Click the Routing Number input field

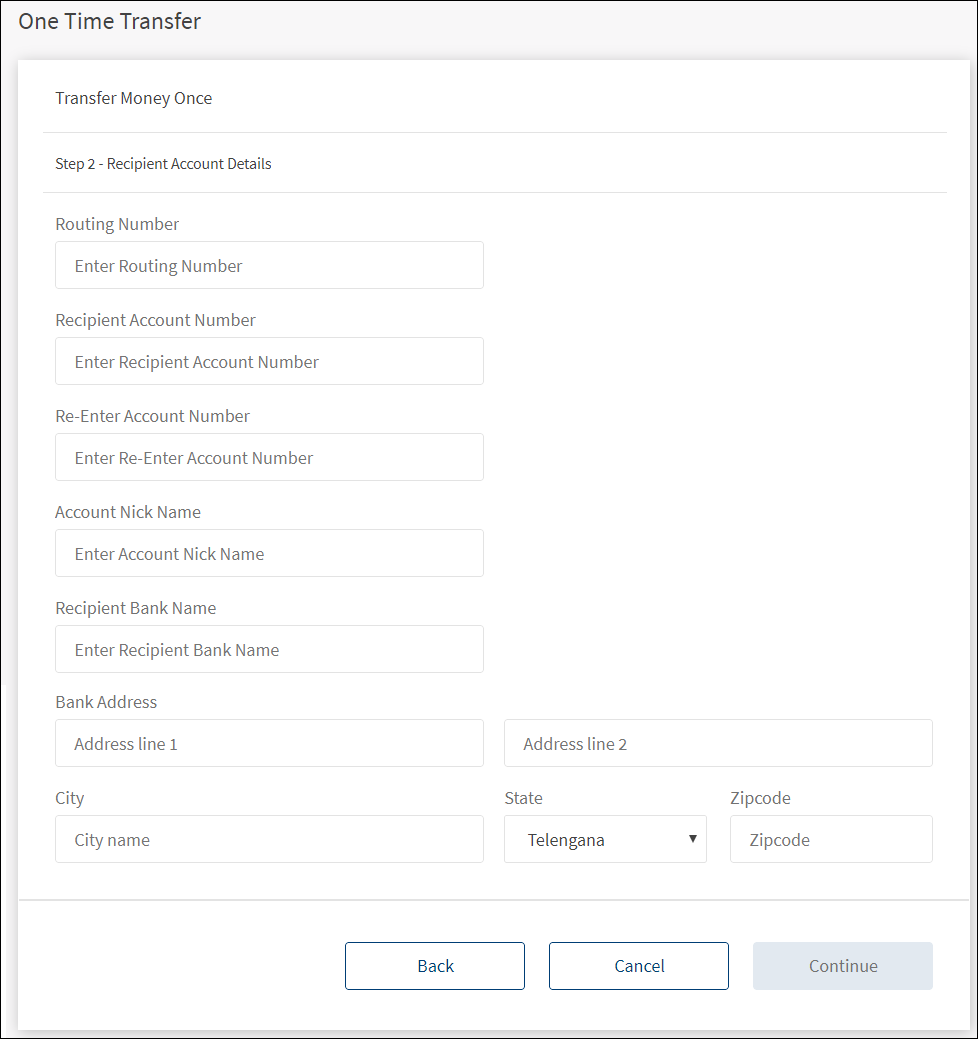269,265
